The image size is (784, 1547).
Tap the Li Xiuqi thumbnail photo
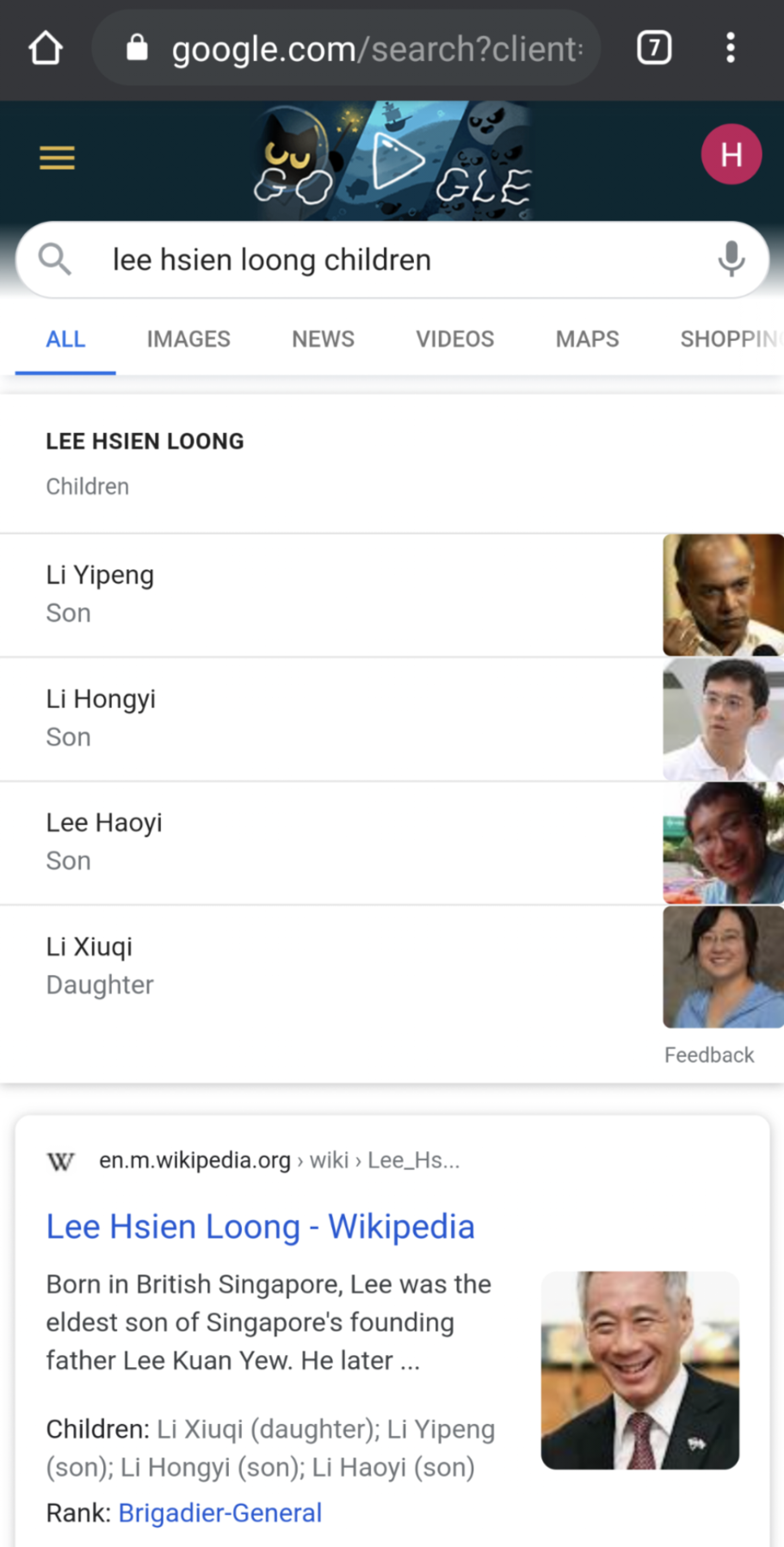pos(723,967)
